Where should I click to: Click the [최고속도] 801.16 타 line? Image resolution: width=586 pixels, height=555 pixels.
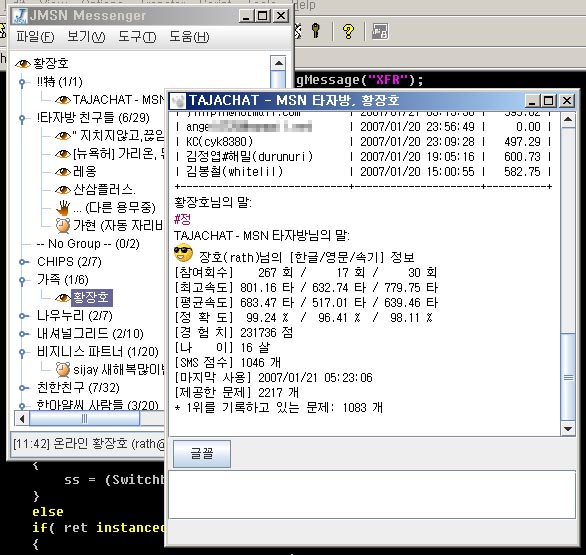point(306,287)
